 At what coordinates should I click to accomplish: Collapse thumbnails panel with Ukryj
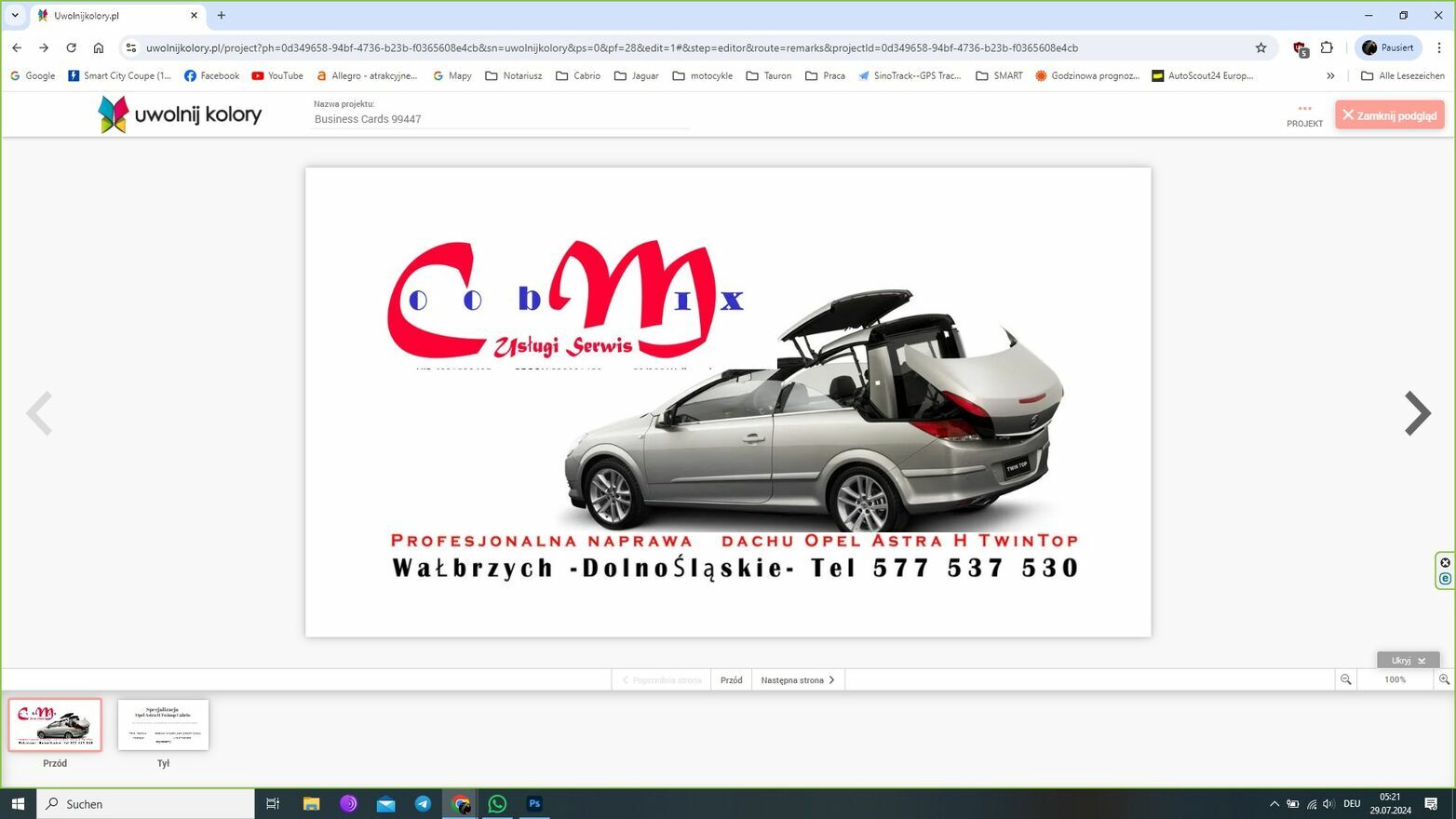[1408, 660]
